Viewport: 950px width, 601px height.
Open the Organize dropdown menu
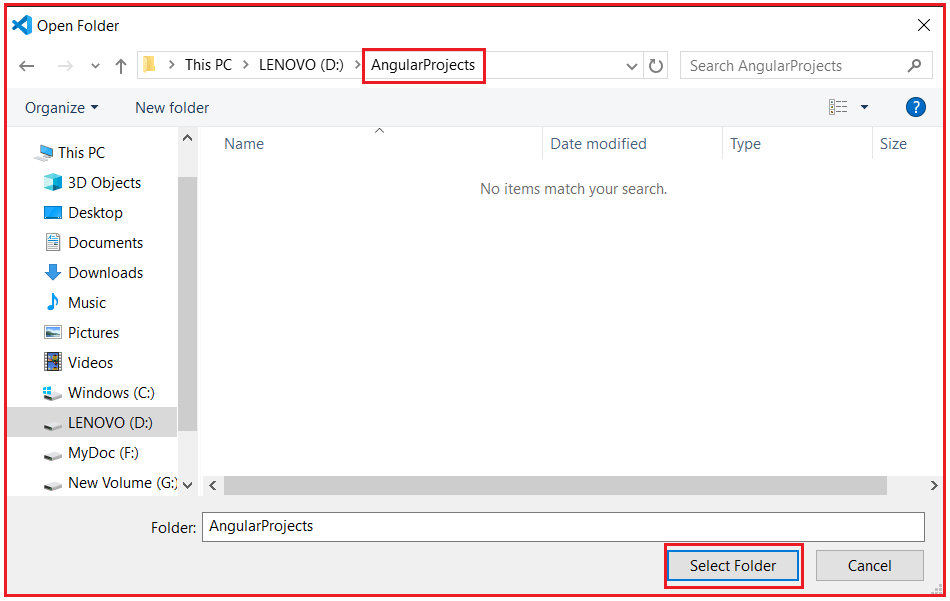point(62,107)
